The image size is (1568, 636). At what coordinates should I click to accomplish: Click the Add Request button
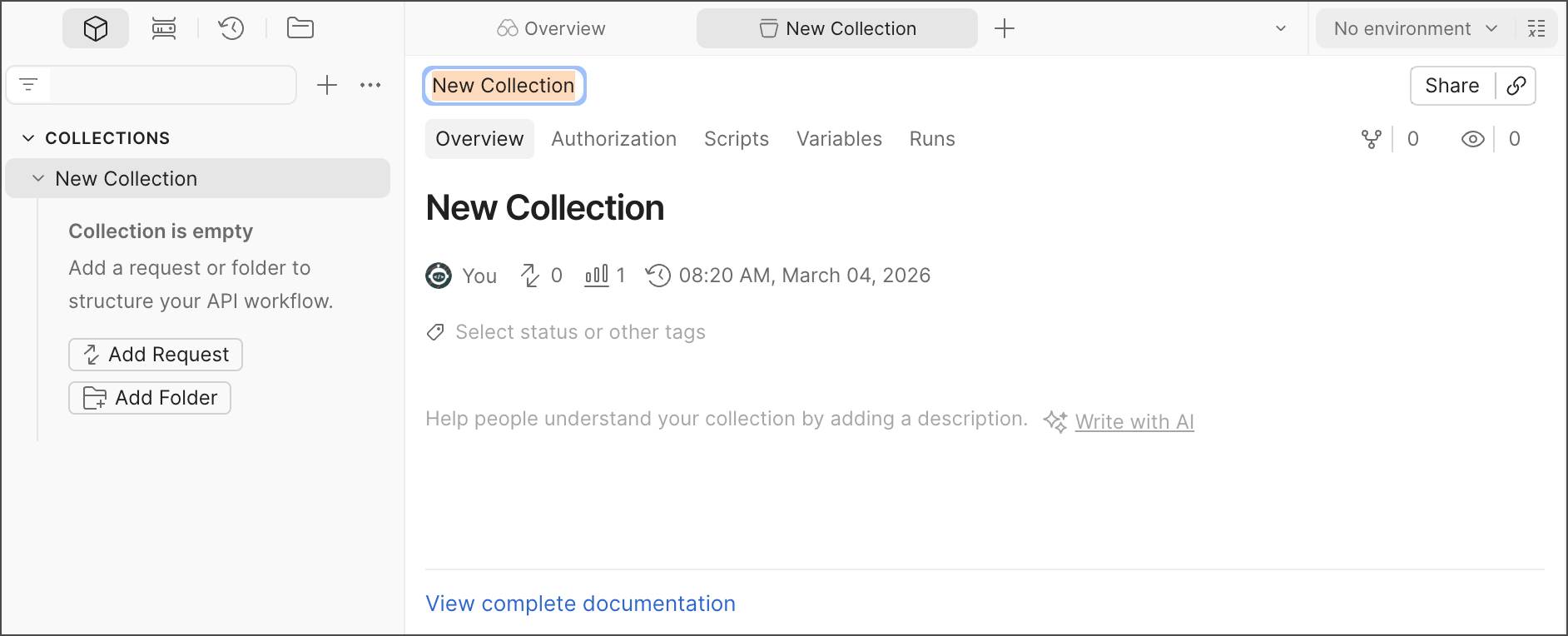[156, 355]
